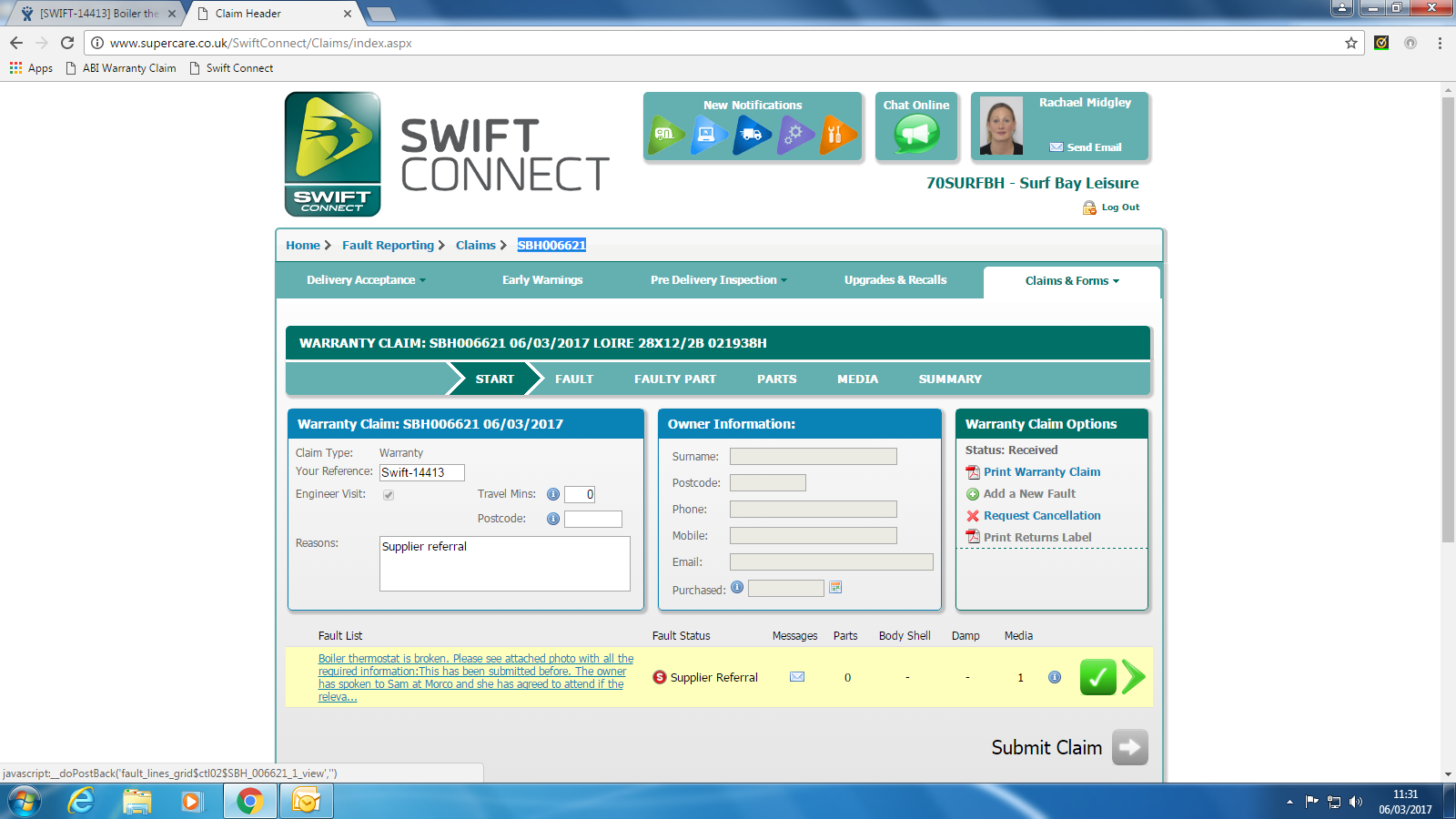
Task: Click the Reasons text area
Action: tap(505, 563)
